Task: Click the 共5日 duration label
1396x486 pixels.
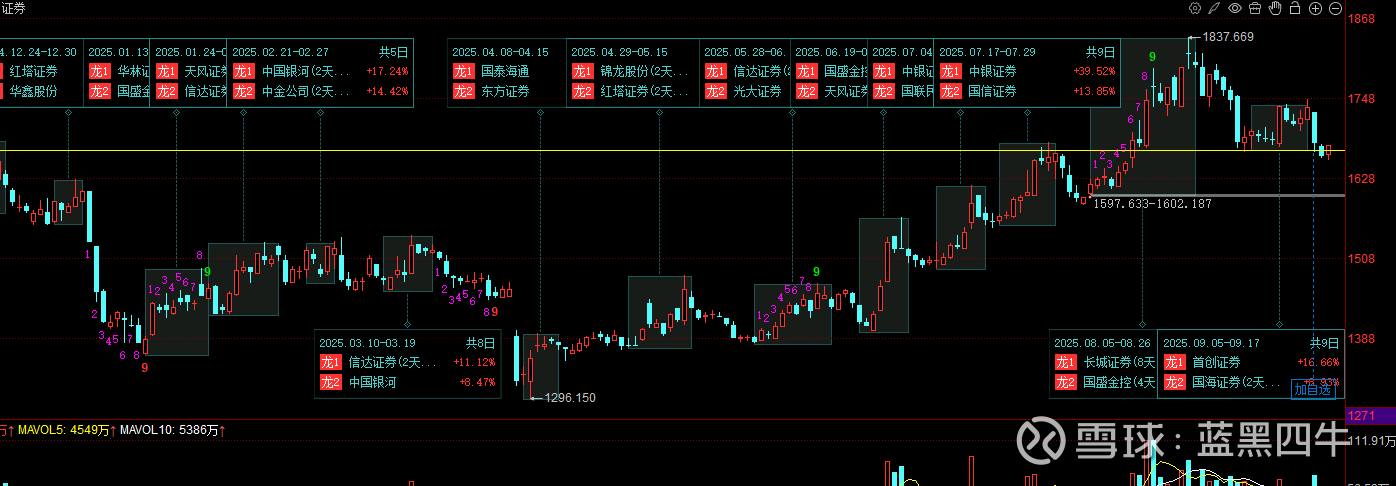Action: click(394, 51)
